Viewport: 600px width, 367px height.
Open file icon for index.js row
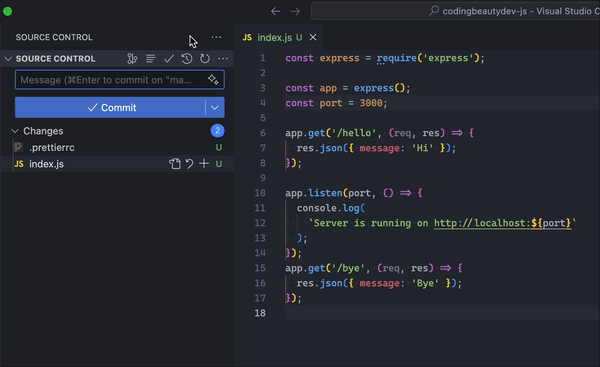175,164
